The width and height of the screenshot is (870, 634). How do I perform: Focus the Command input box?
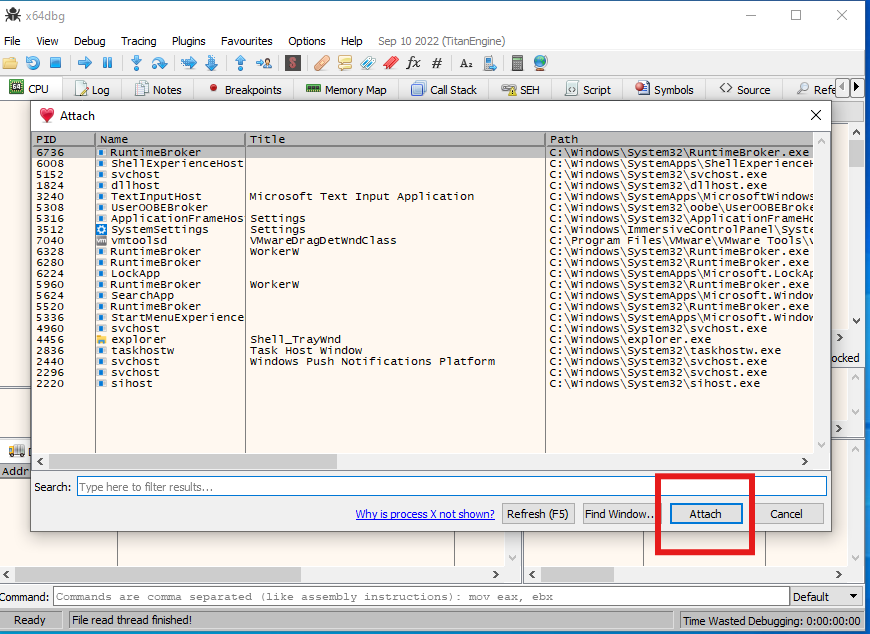[x=421, y=597]
